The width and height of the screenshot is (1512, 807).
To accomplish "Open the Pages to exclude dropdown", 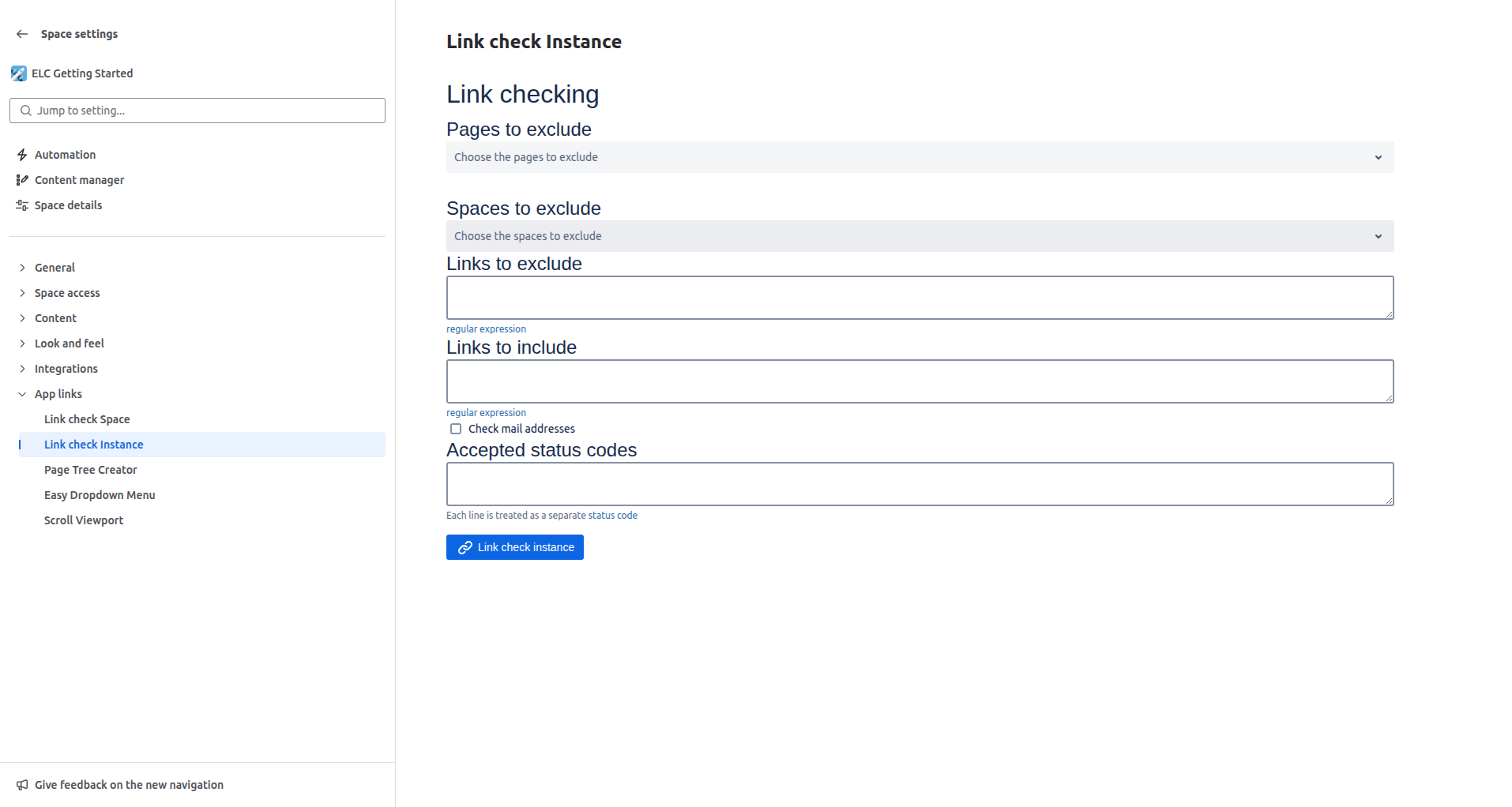I will click(920, 157).
